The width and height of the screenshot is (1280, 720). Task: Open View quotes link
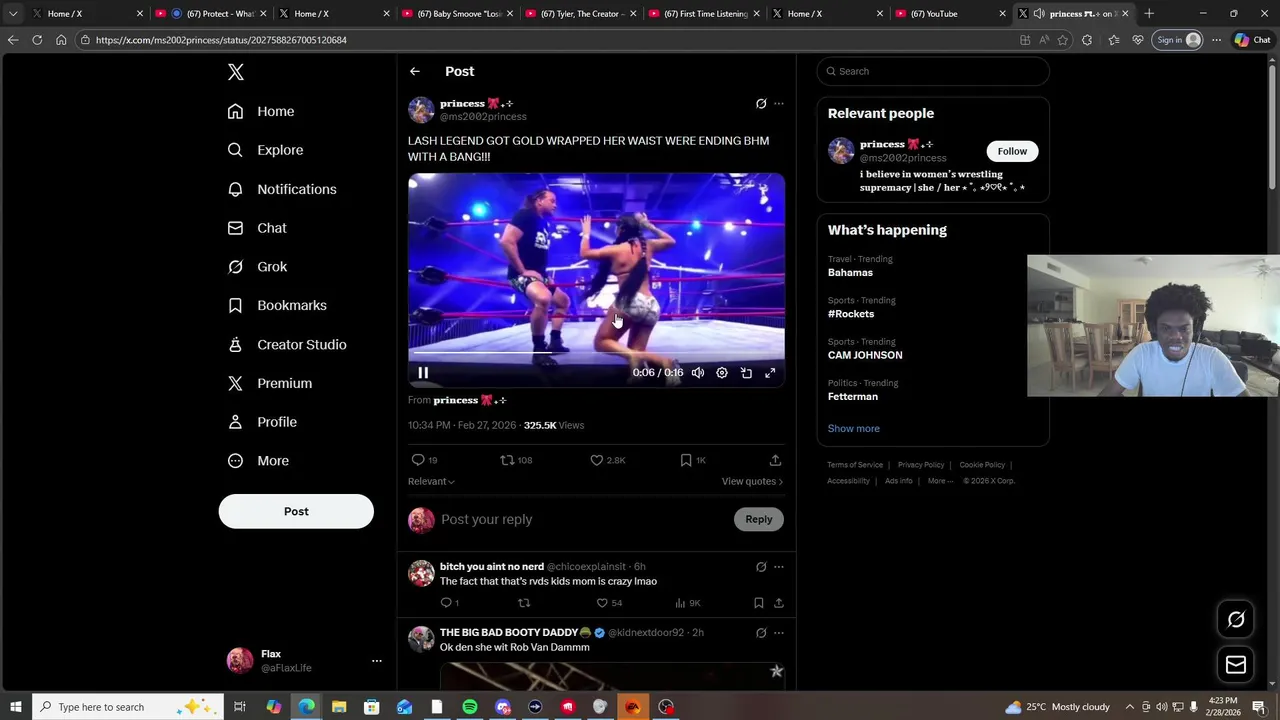click(752, 481)
